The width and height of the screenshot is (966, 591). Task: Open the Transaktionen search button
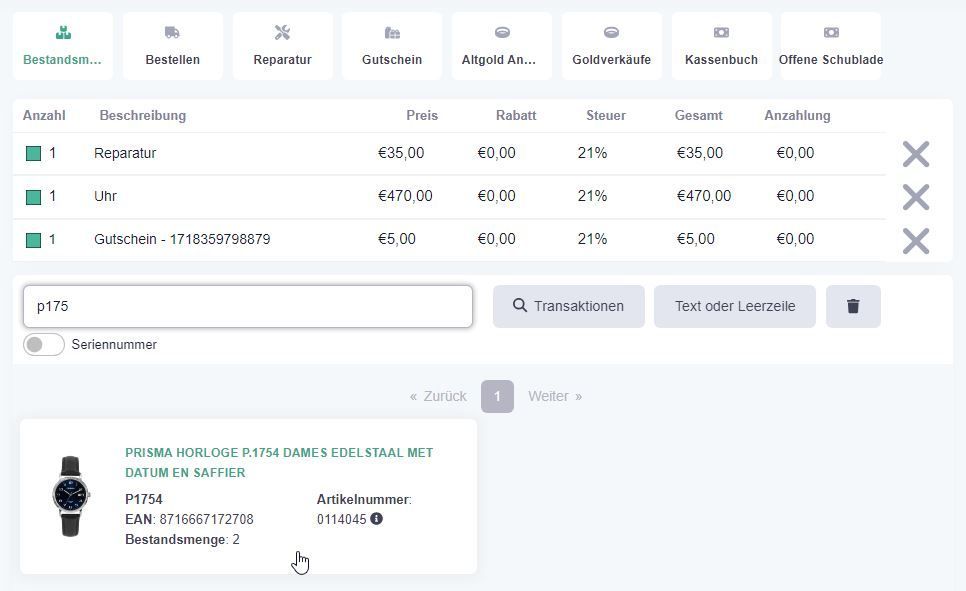569,306
